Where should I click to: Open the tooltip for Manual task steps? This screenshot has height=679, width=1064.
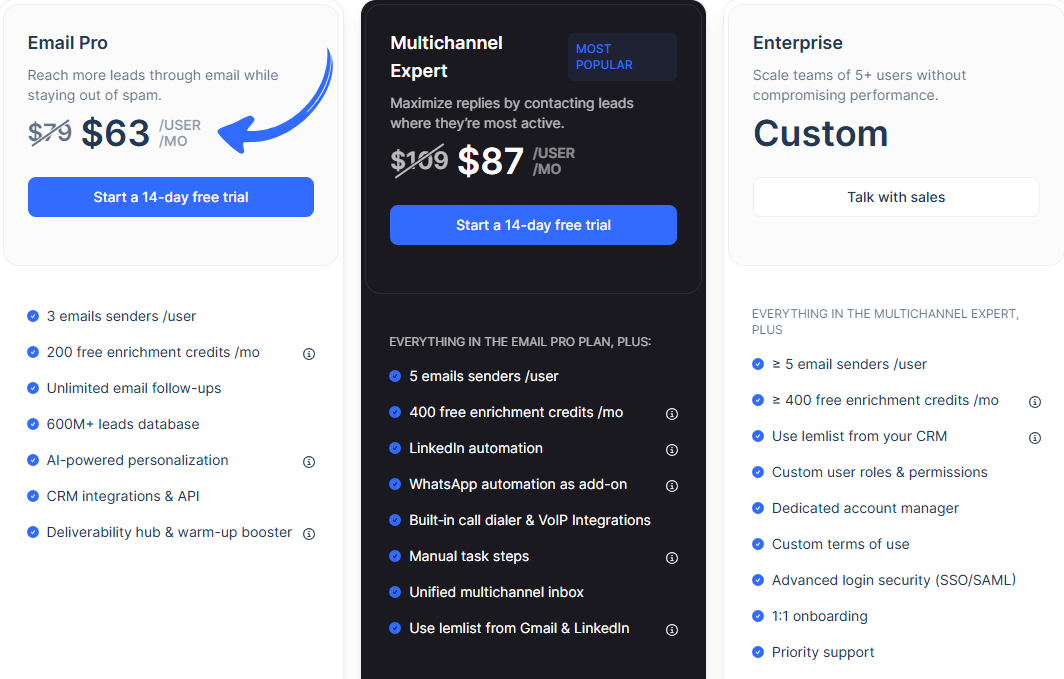pos(672,557)
